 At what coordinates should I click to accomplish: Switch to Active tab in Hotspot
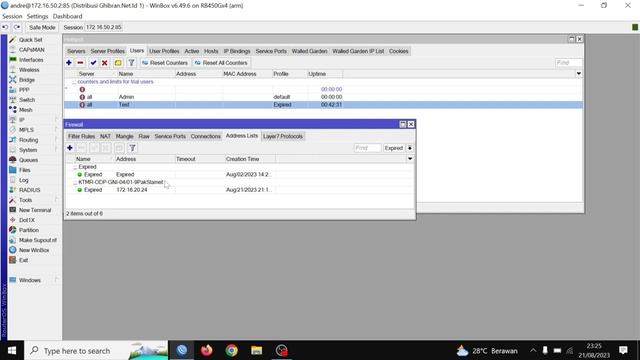pyautogui.click(x=191, y=51)
